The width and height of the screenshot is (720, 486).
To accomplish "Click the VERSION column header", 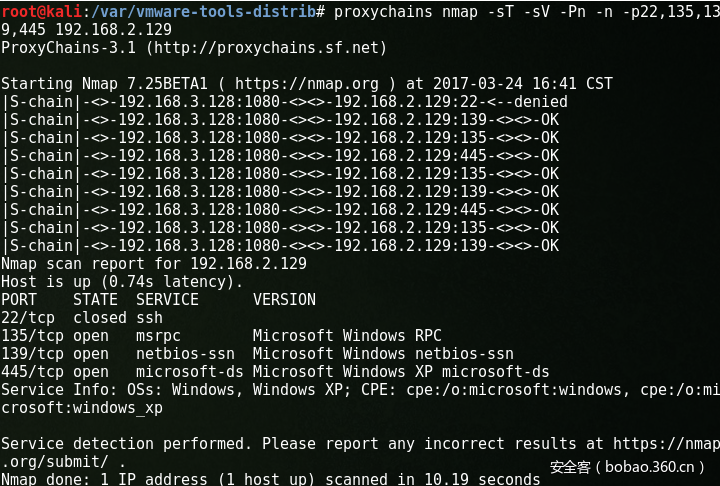I will coord(284,300).
